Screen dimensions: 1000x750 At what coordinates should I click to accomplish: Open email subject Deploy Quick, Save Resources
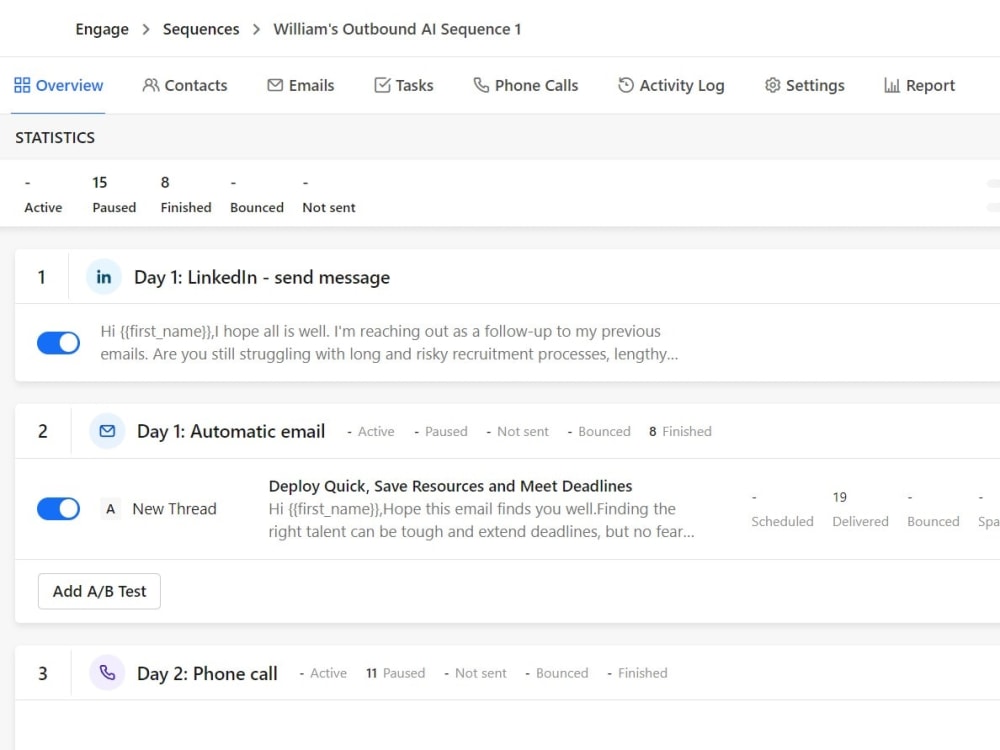[450, 486]
